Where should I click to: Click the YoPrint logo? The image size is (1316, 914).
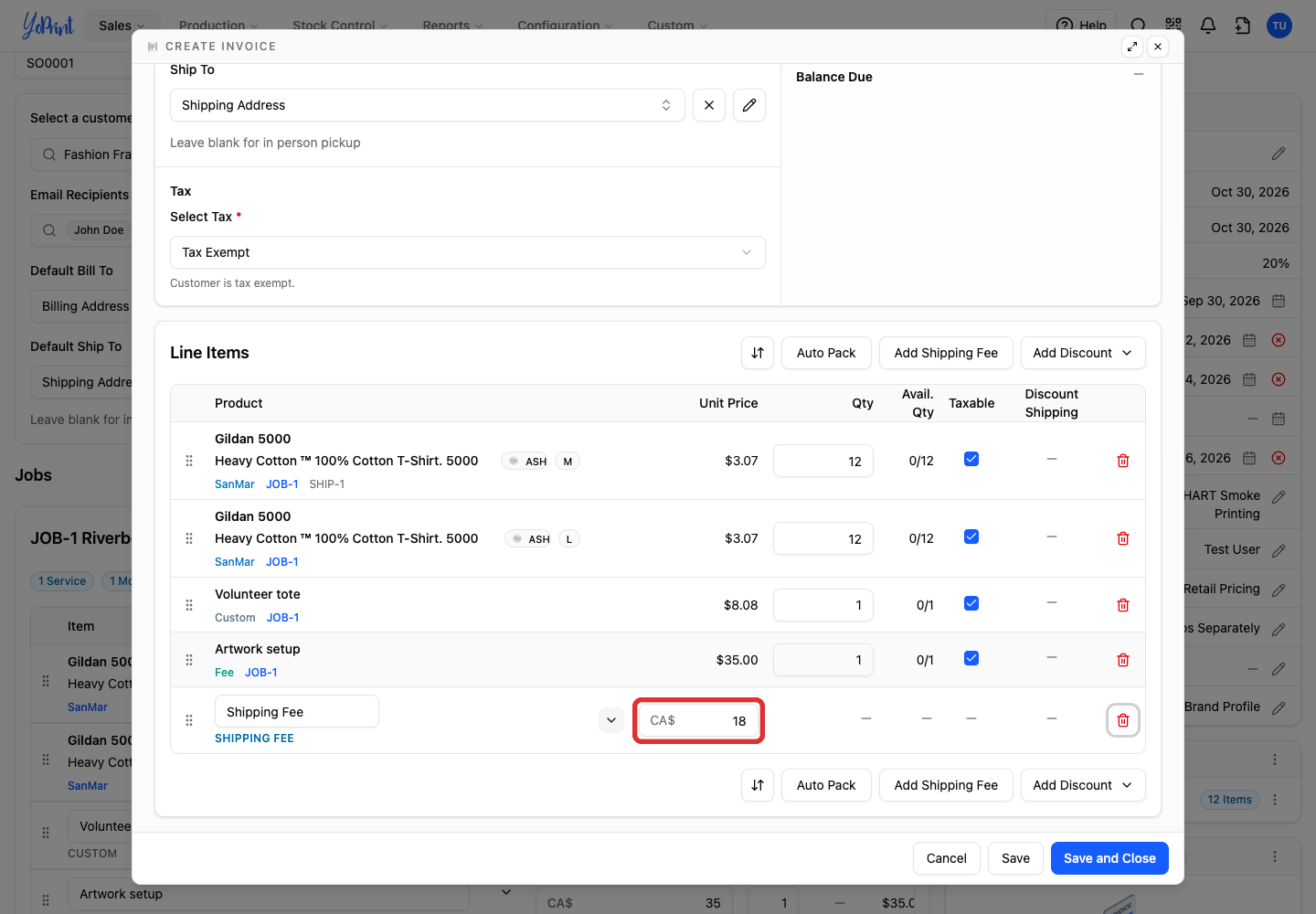[x=48, y=26]
